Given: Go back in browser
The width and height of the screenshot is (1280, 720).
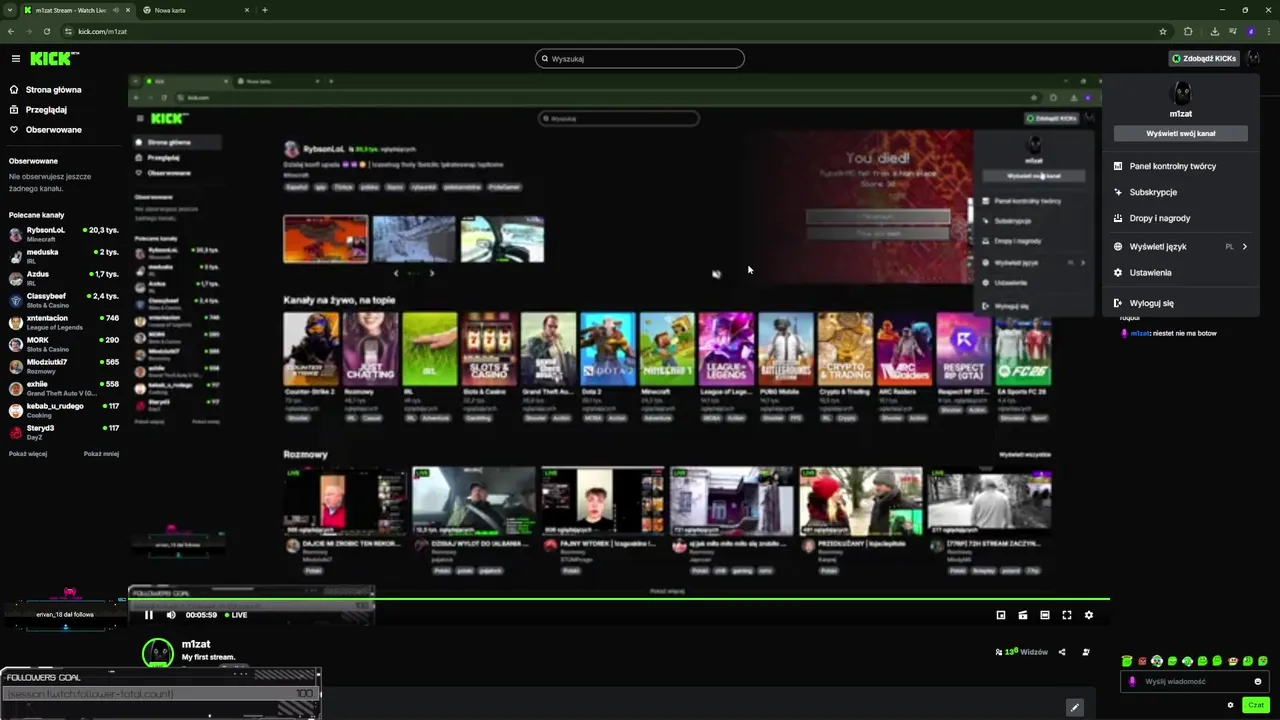Looking at the screenshot, I should click(x=11, y=31).
